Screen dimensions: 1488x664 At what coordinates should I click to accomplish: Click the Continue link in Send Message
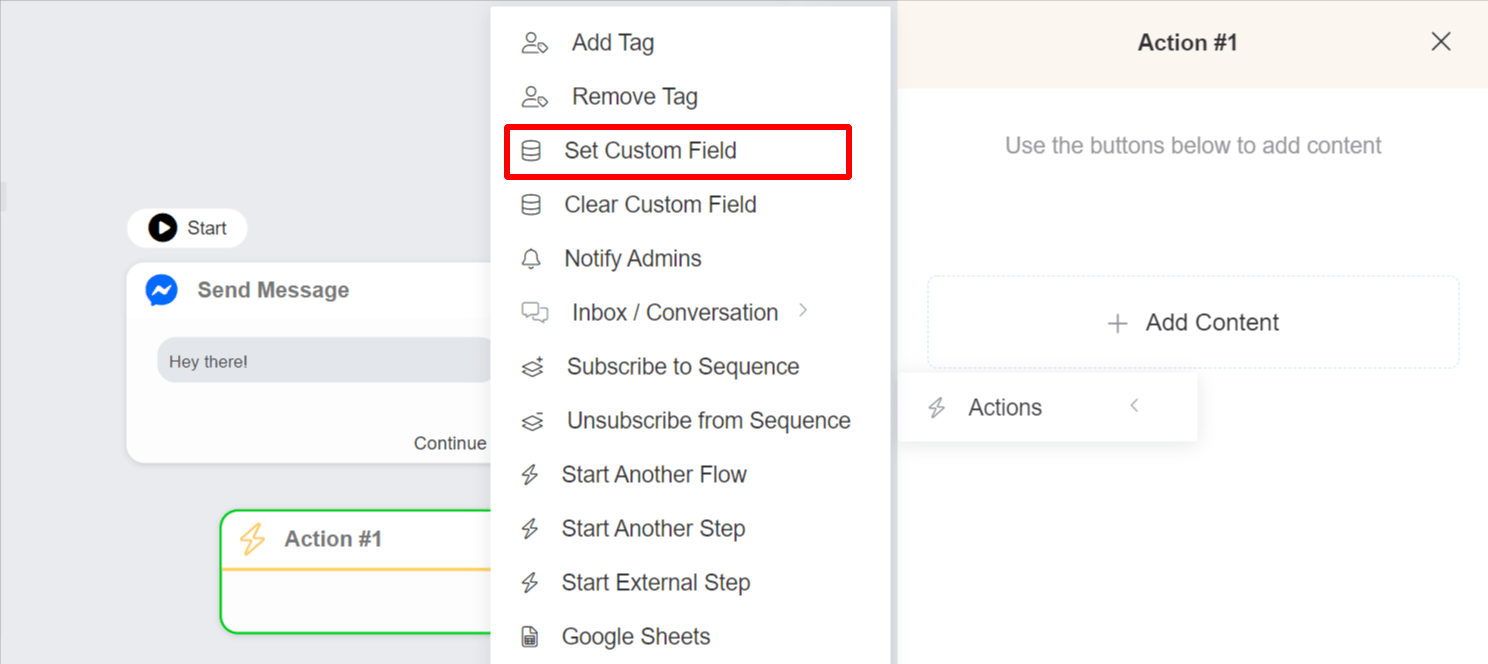[450, 443]
